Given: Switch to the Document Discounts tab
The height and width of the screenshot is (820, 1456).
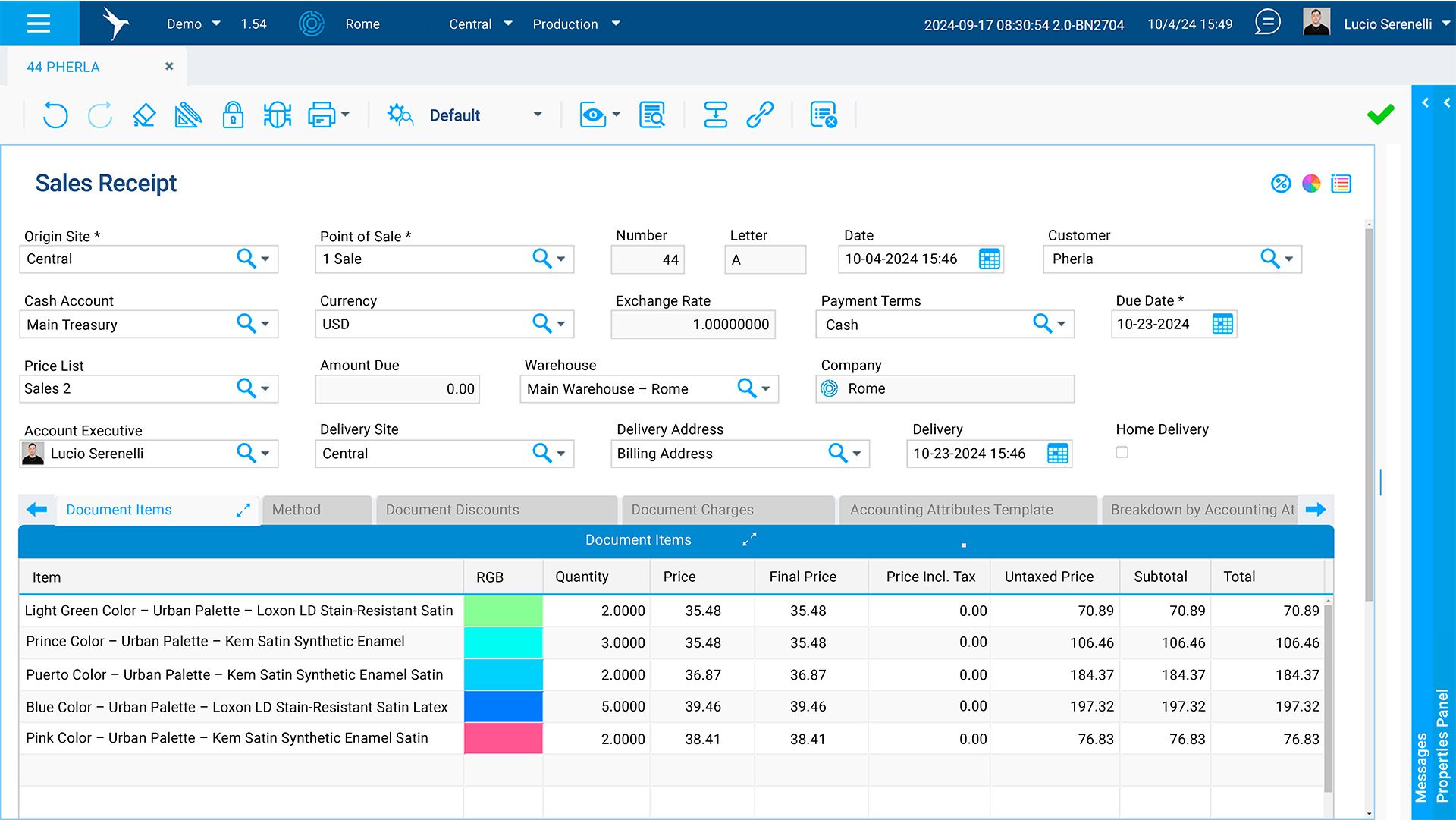Looking at the screenshot, I should click(x=452, y=510).
